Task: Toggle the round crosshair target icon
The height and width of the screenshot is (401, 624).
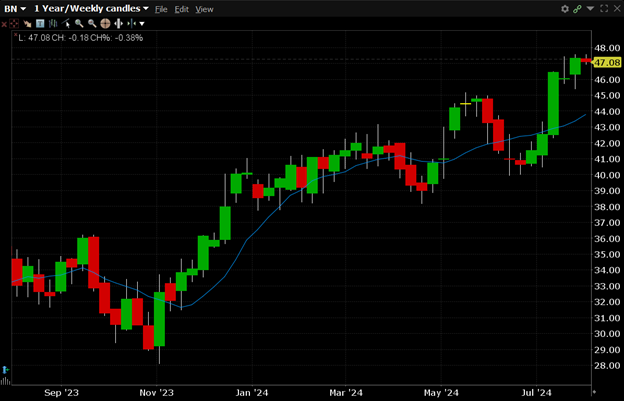Action: [105, 24]
